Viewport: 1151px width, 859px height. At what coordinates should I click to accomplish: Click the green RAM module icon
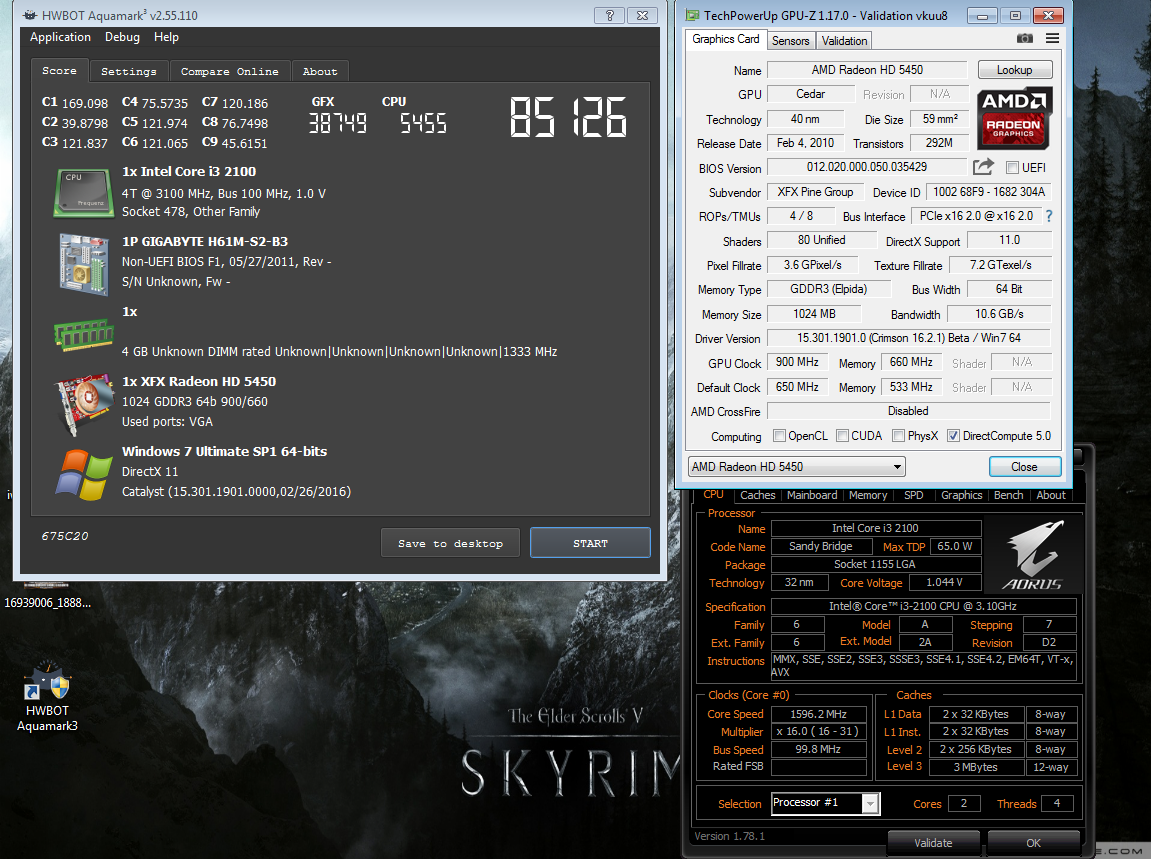(x=84, y=334)
